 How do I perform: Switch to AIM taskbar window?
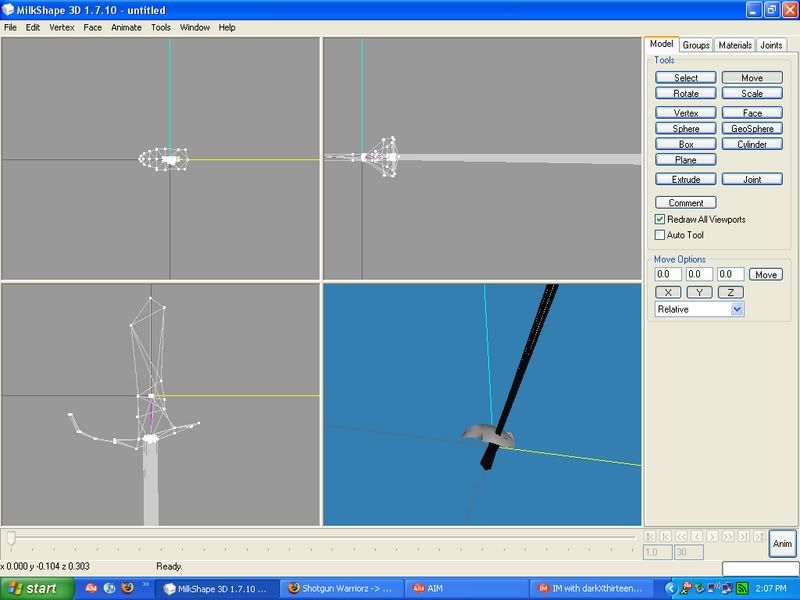[x=466, y=588]
